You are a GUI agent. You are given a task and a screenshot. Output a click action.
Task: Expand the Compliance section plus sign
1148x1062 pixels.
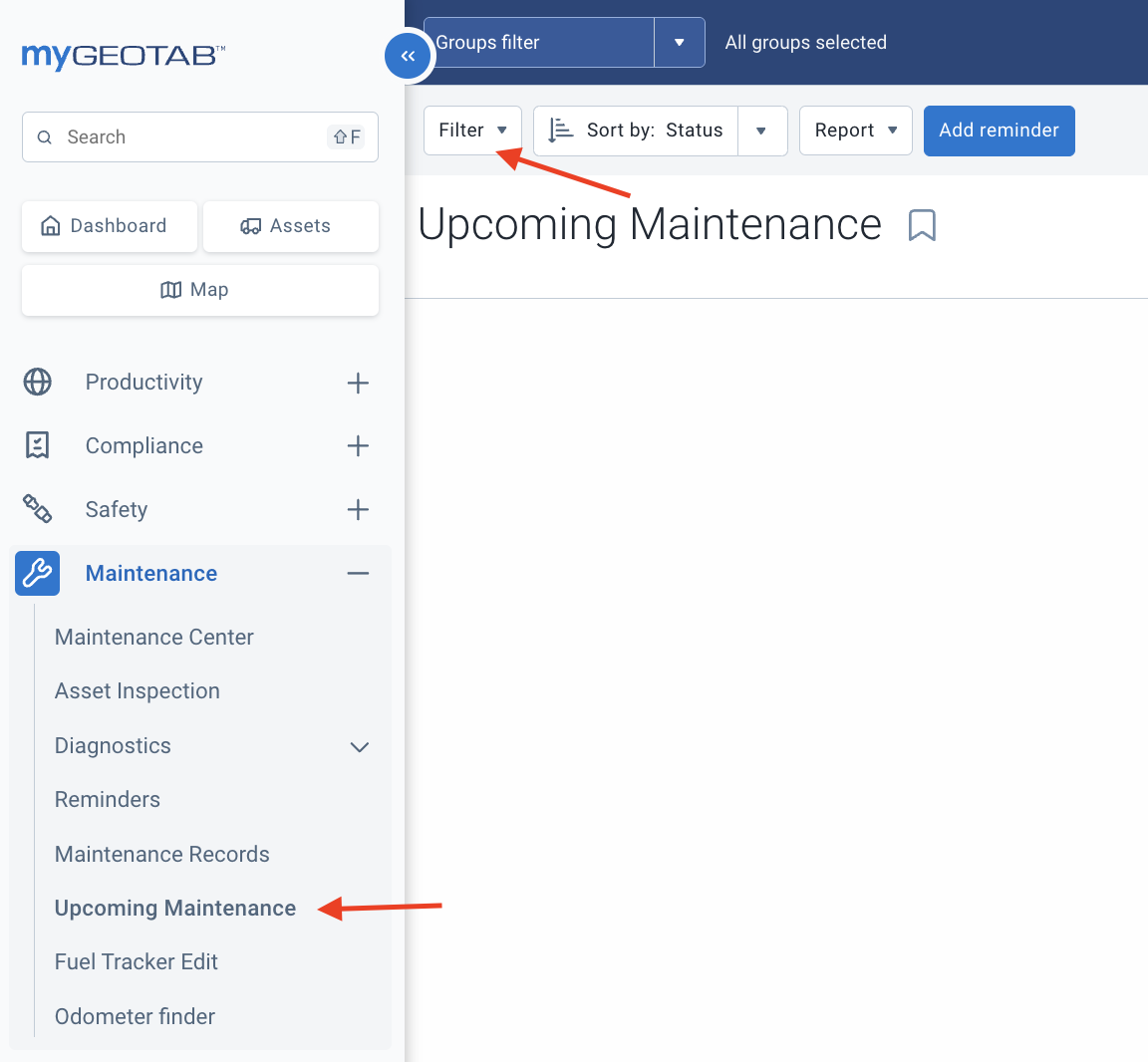[x=358, y=445]
